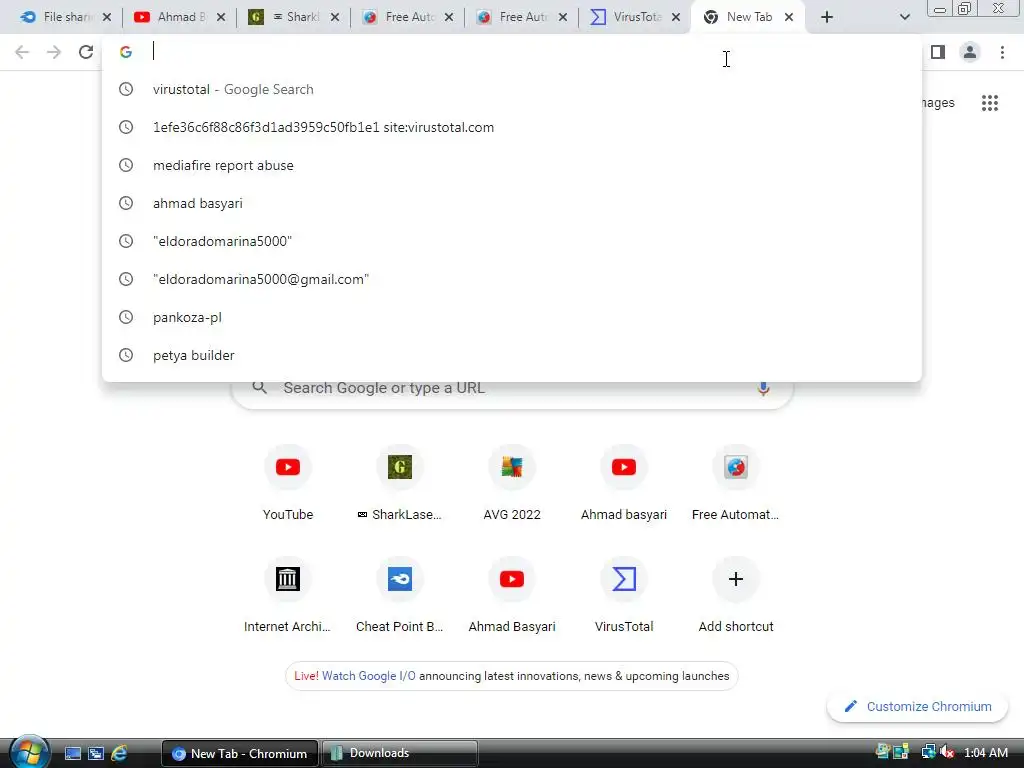Viewport: 1024px width, 768px height.
Task: Open the Switch between windows quick launch icon
Action: click(x=95, y=753)
